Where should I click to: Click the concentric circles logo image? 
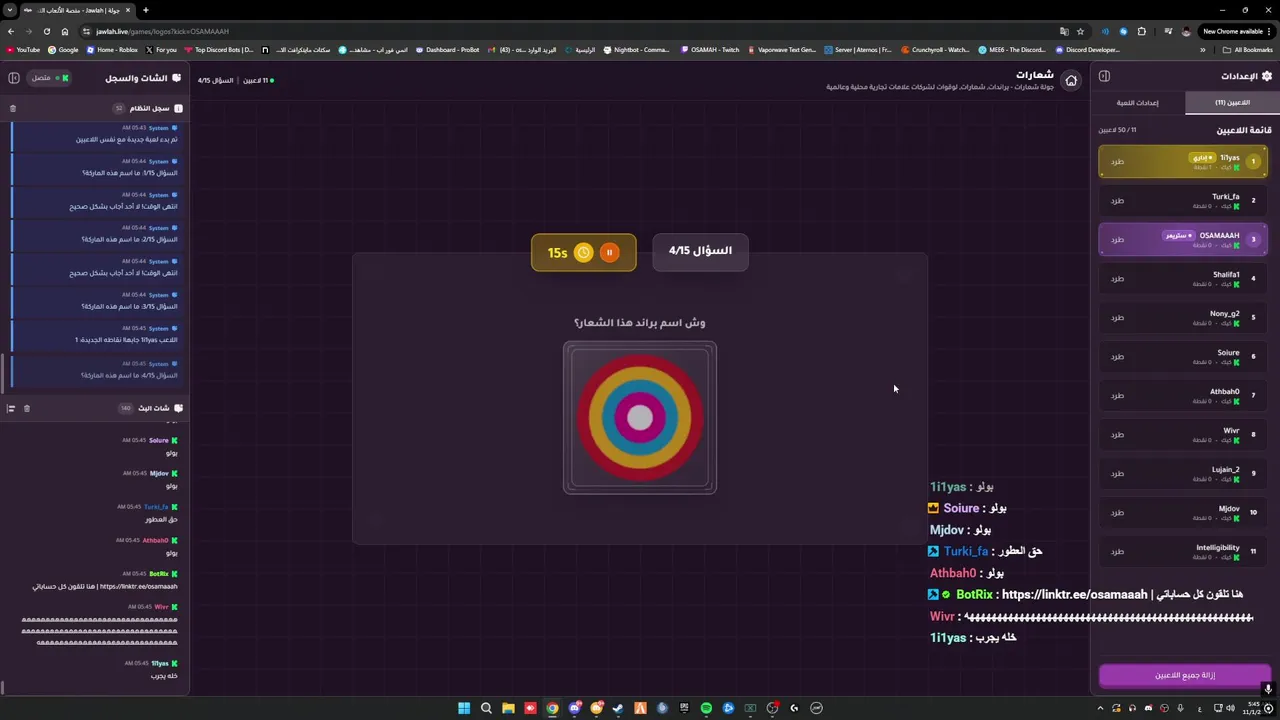tap(640, 418)
